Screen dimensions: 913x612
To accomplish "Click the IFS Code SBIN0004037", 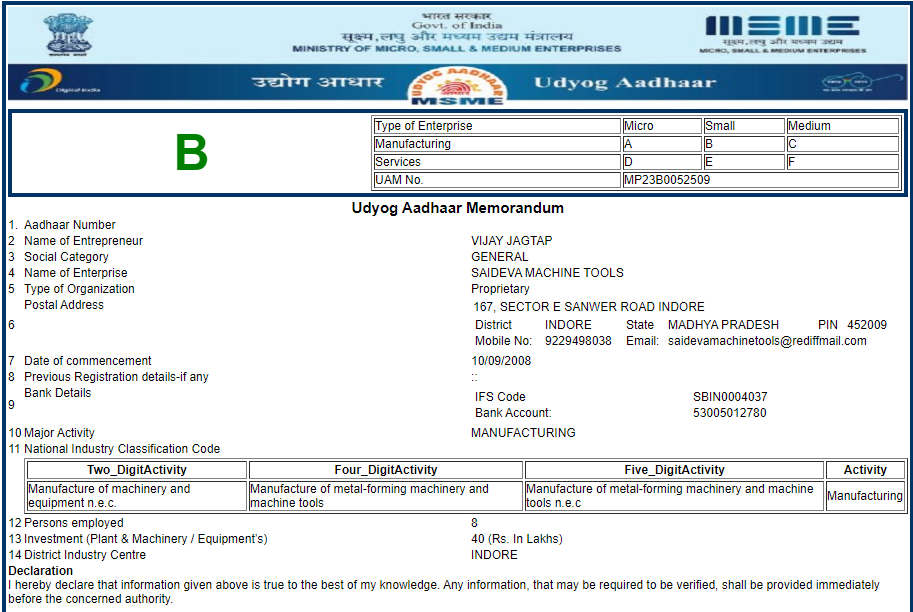I will 730,397.
